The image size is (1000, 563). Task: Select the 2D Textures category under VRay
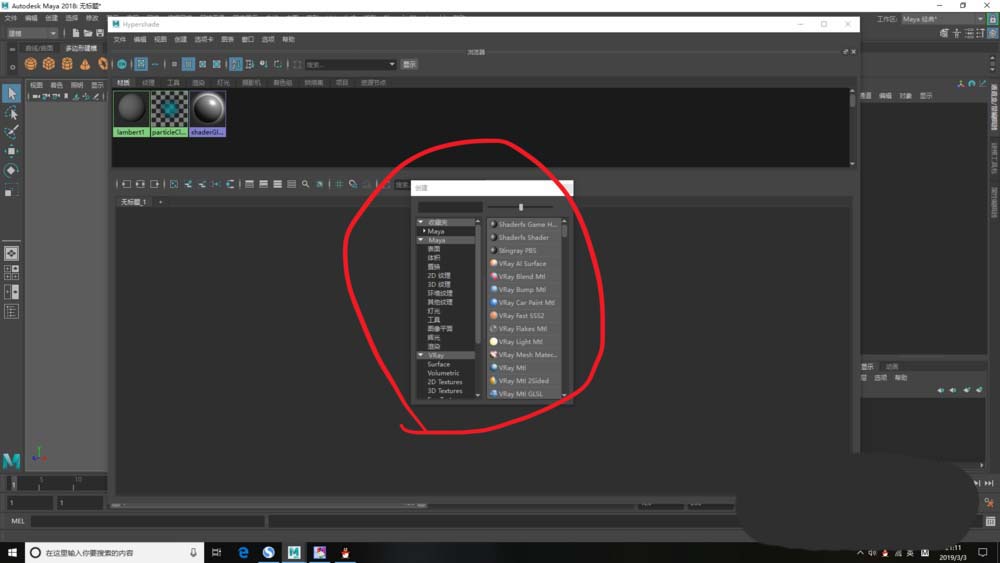pos(445,382)
